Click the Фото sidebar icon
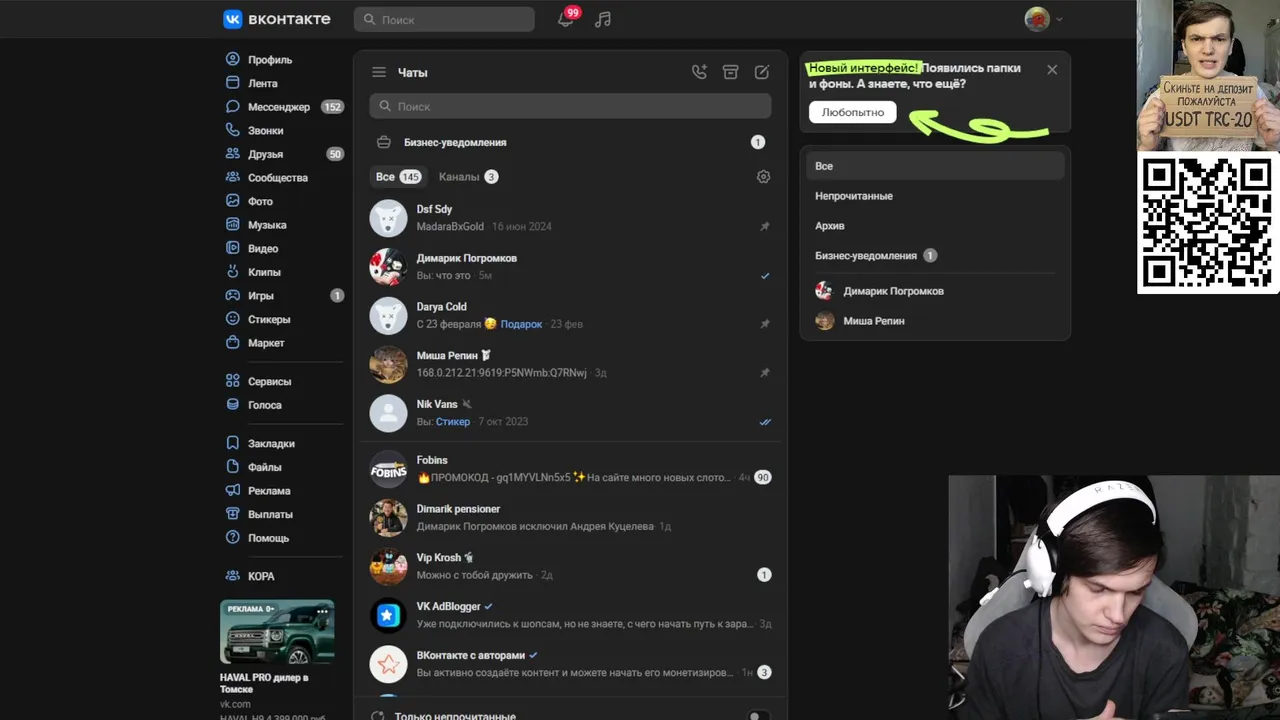Image resolution: width=1280 pixels, height=720 pixels. (232, 201)
